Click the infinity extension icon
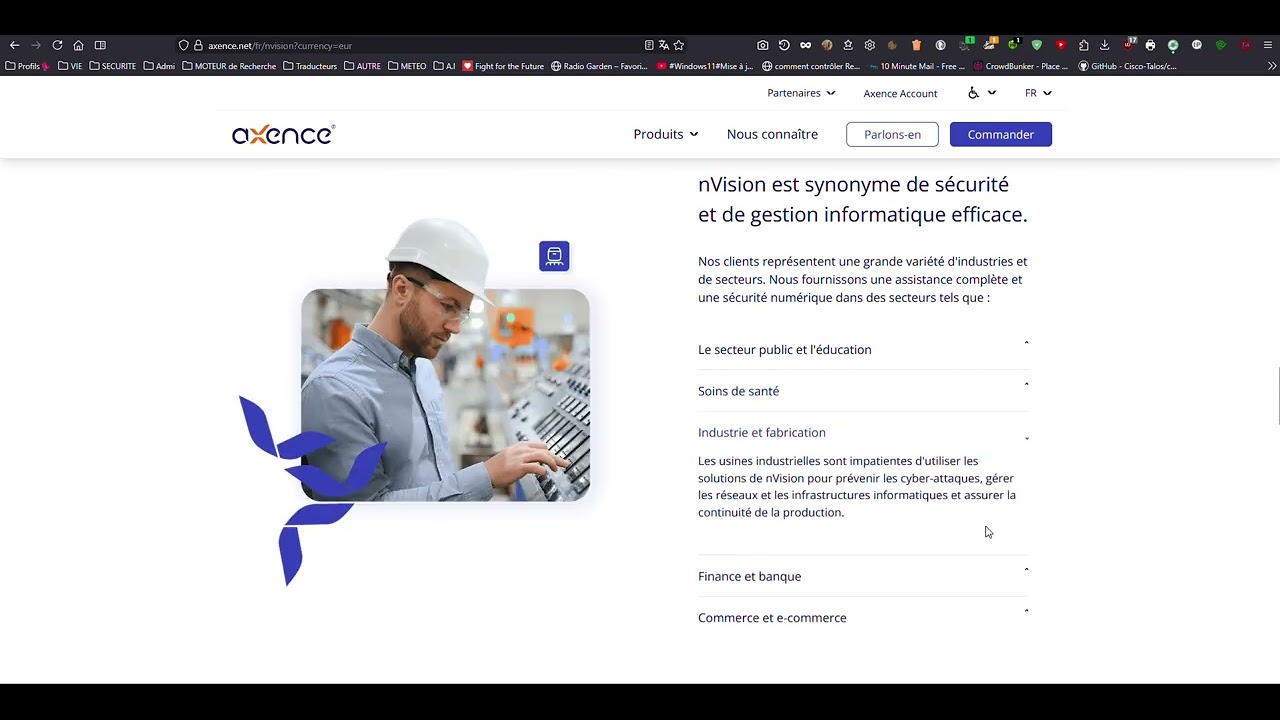This screenshot has height=720, width=1280. click(x=805, y=45)
